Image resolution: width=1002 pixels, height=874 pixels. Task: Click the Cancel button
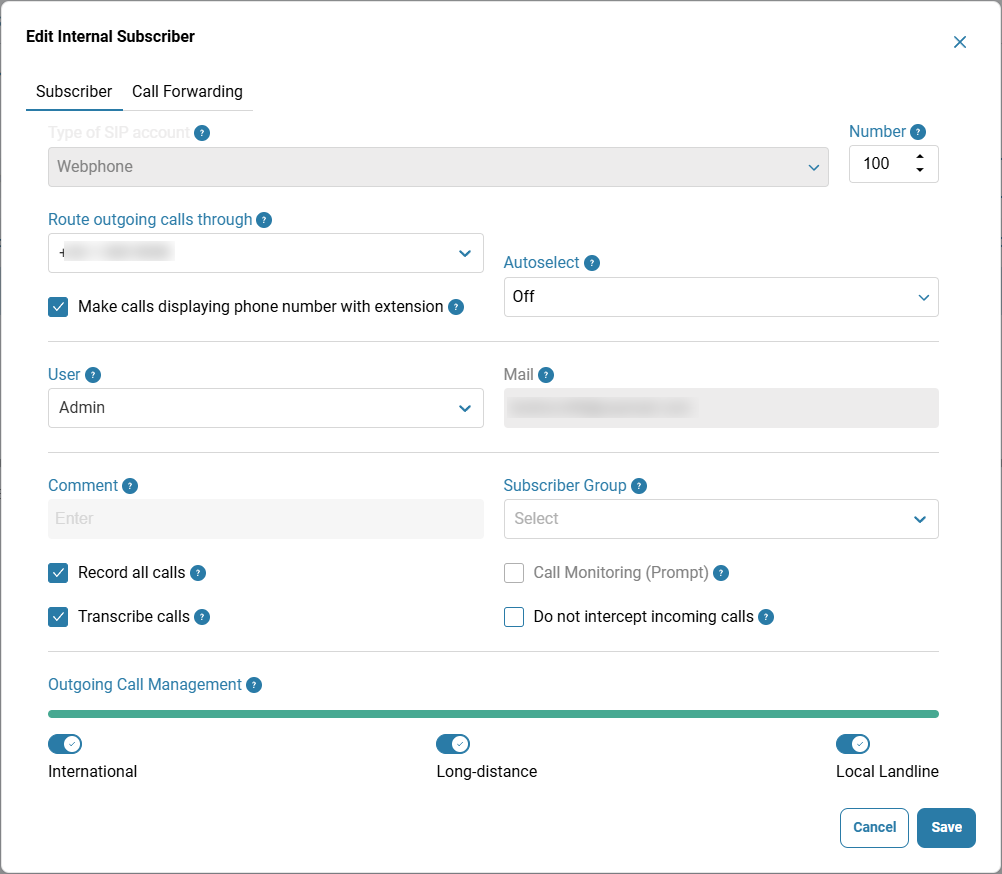pos(874,828)
